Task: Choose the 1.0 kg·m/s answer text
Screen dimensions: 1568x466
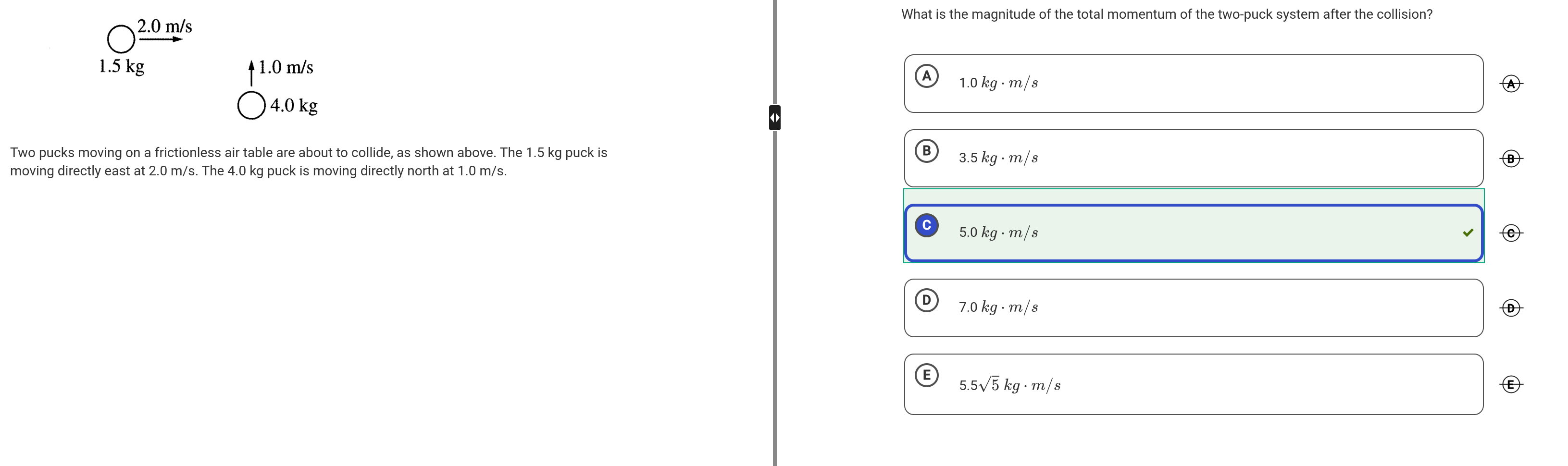Action: (x=998, y=83)
